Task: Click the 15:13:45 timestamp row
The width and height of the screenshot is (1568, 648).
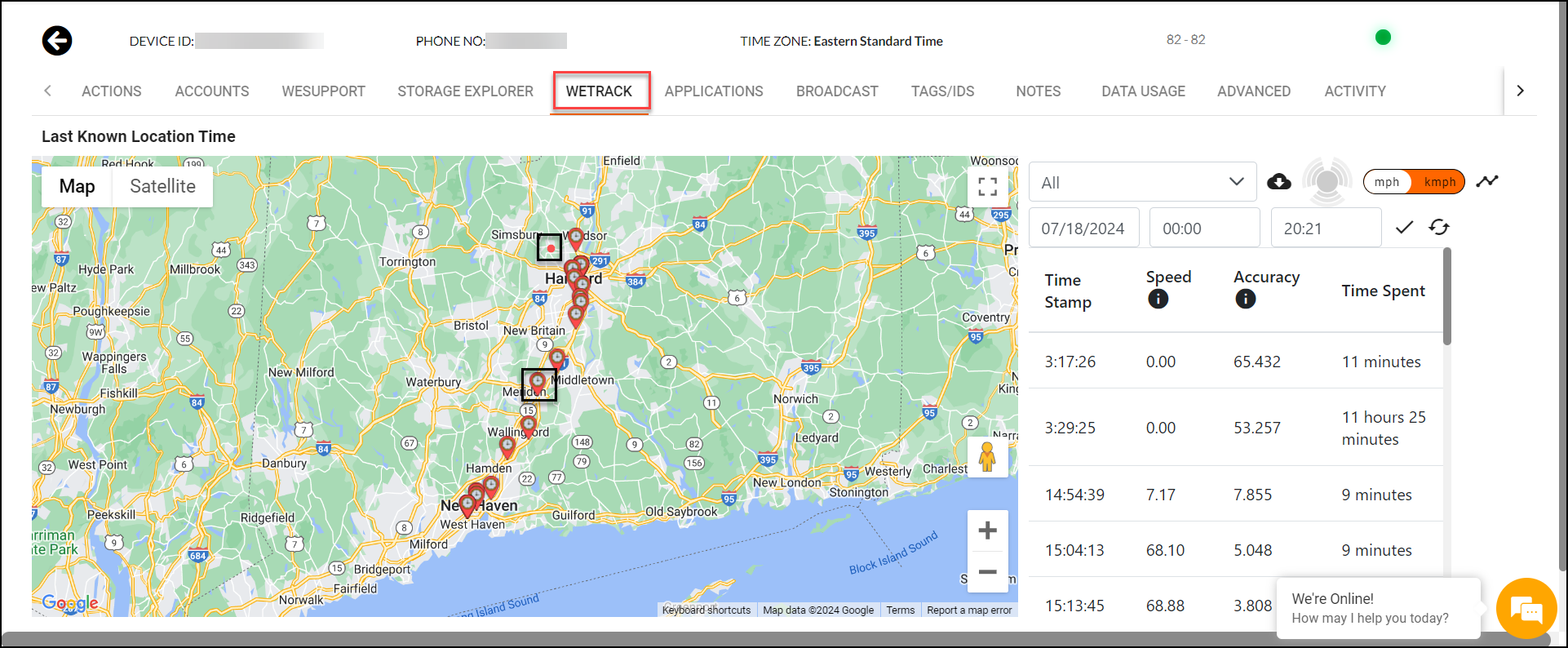Action: click(x=1235, y=606)
